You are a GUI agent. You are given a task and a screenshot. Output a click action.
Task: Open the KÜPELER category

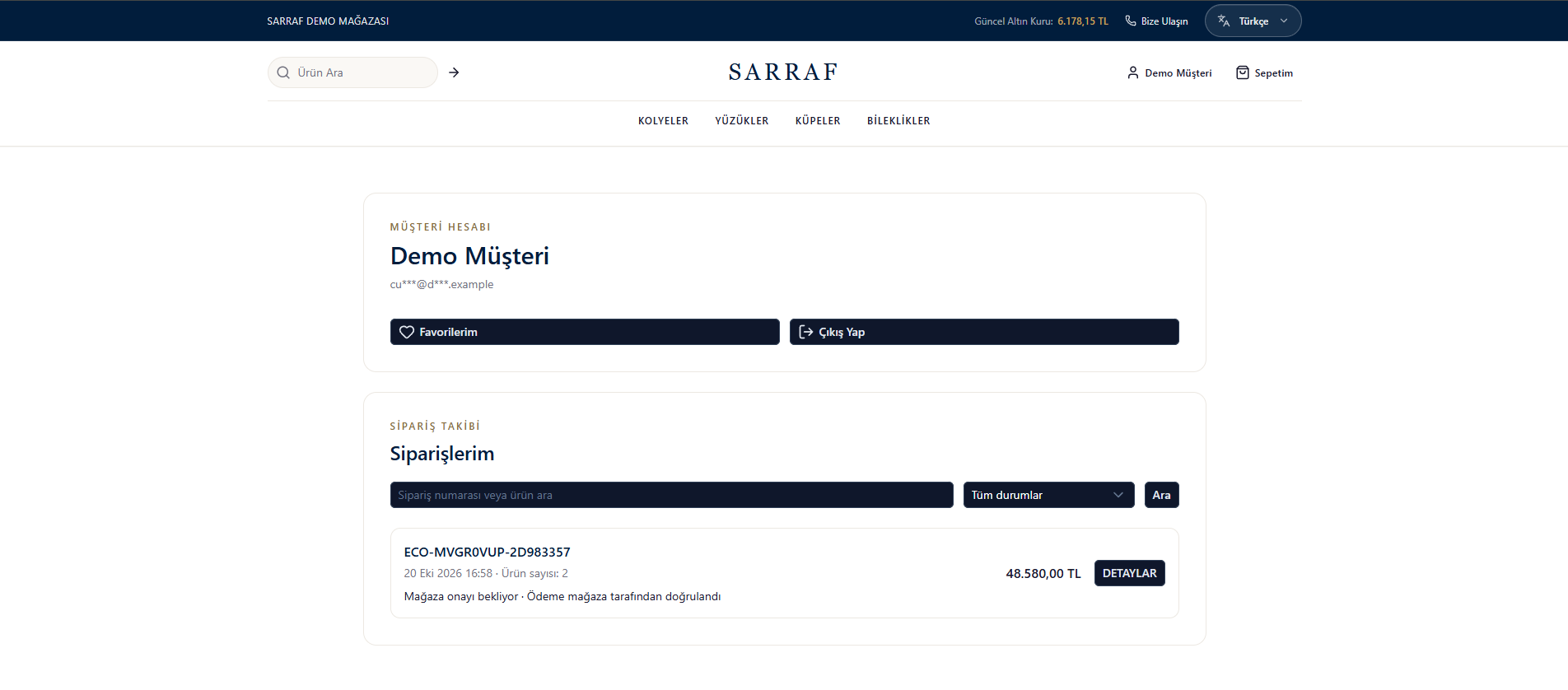818,121
